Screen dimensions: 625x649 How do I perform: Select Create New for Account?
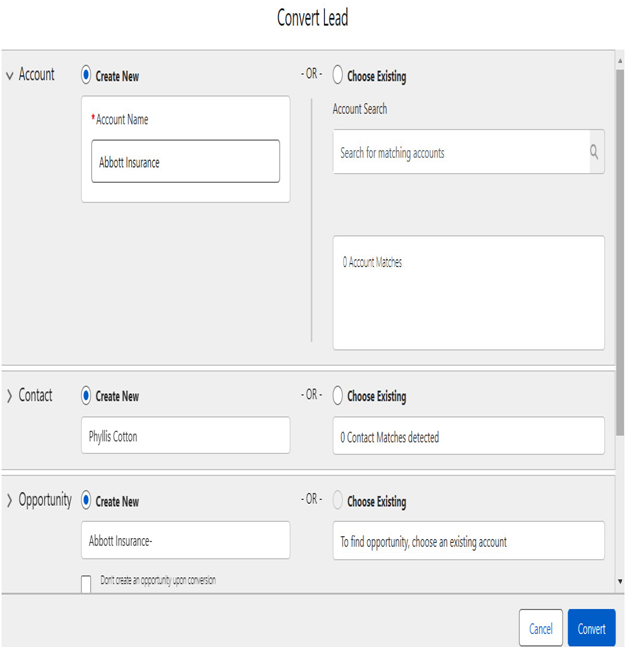86,75
